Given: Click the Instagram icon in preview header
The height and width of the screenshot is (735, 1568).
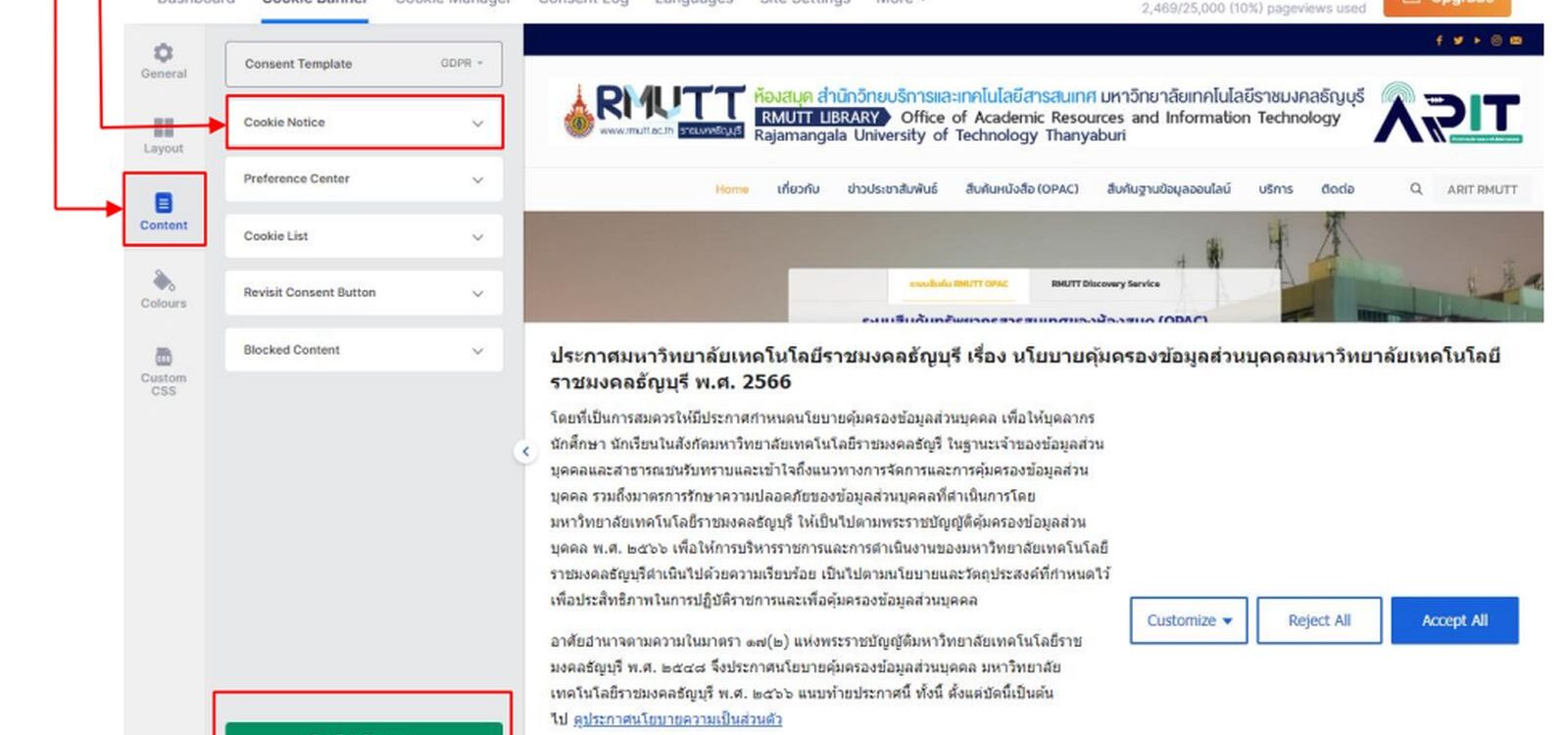Looking at the screenshot, I should [1496, 40].
